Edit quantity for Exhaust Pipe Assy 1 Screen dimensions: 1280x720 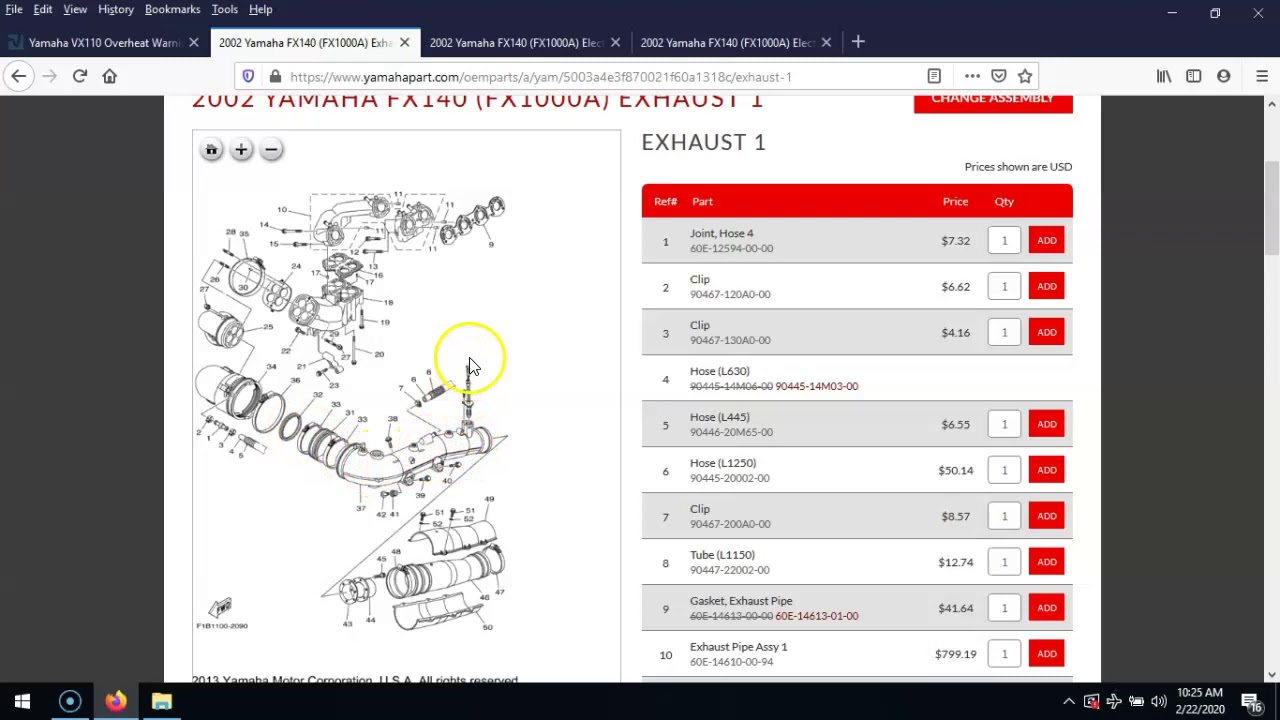coord(1004,655)
